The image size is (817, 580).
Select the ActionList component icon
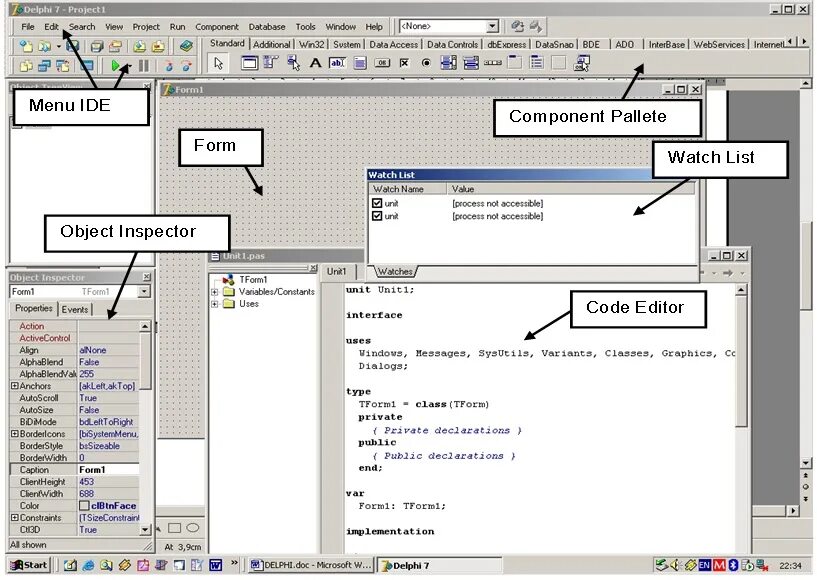581,63
